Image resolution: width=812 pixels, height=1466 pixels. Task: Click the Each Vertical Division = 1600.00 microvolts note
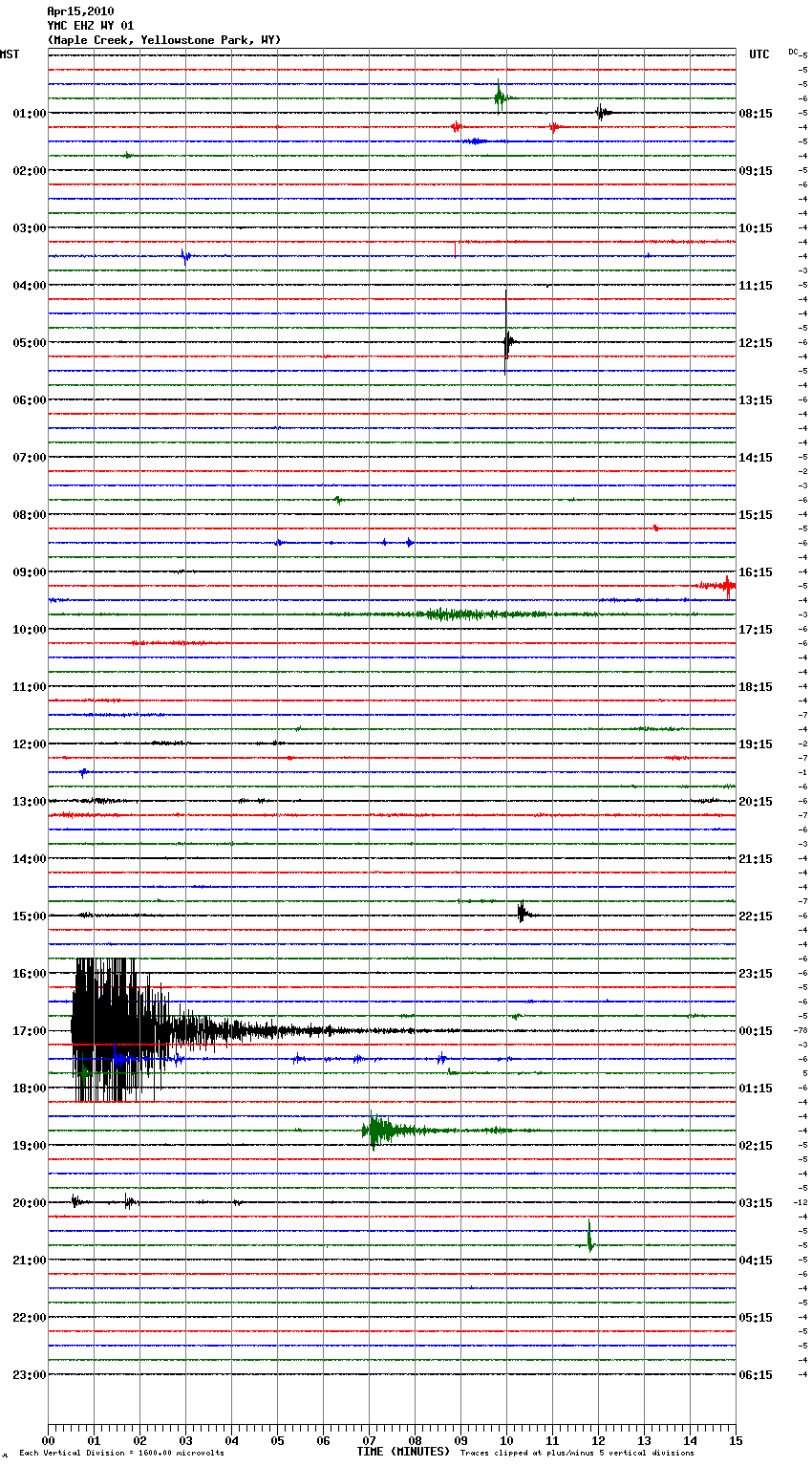click(121, 1453)
